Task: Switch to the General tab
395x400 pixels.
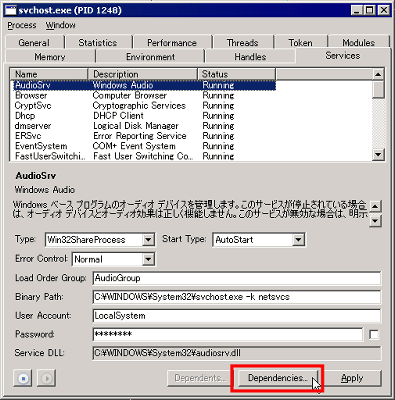Action: pyautogui.click(x=34, y=43)
